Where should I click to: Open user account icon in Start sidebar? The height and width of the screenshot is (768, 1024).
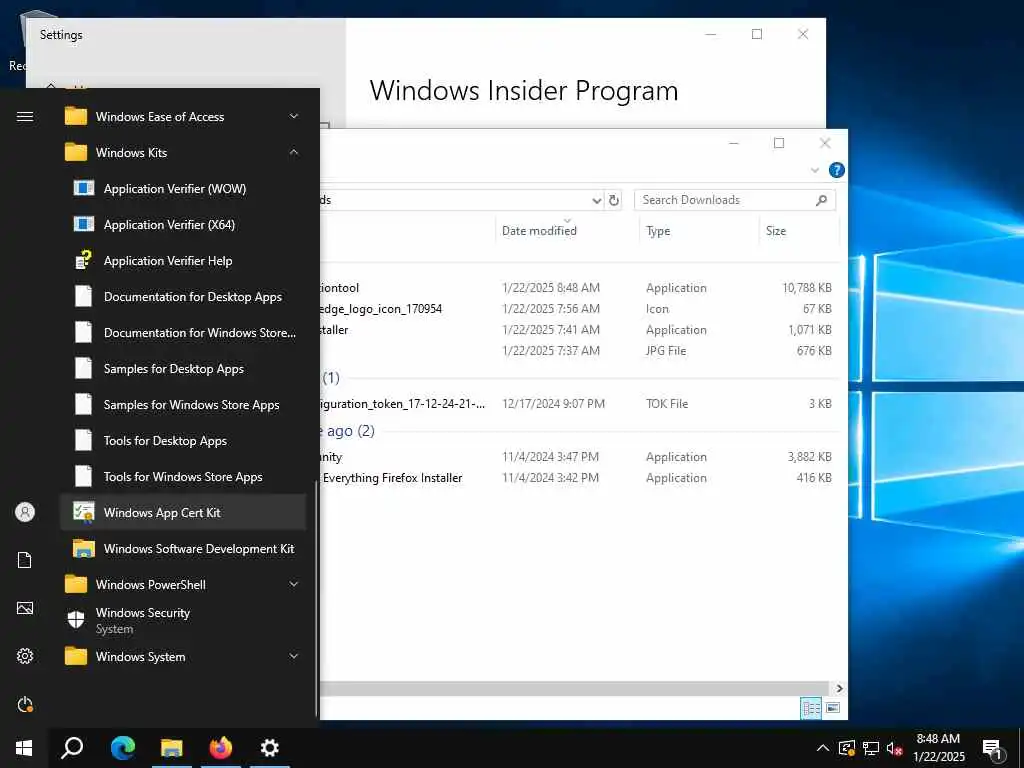[25, 512]
